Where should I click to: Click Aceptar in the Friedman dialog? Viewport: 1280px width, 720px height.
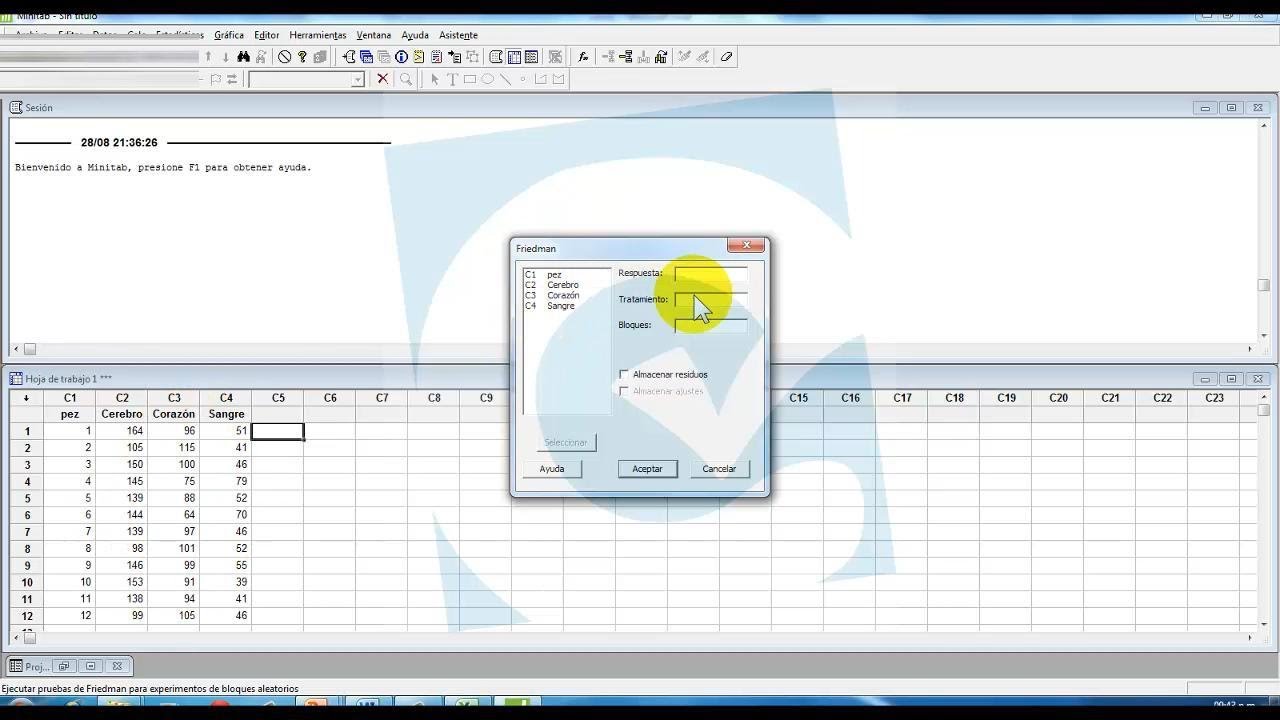click(647, 468)
